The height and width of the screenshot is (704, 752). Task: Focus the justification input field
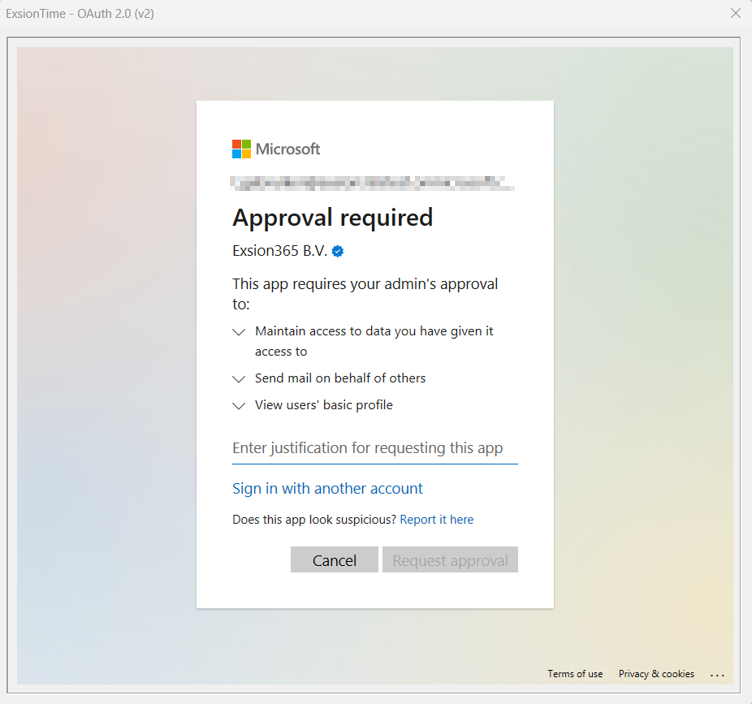point(374,448)
